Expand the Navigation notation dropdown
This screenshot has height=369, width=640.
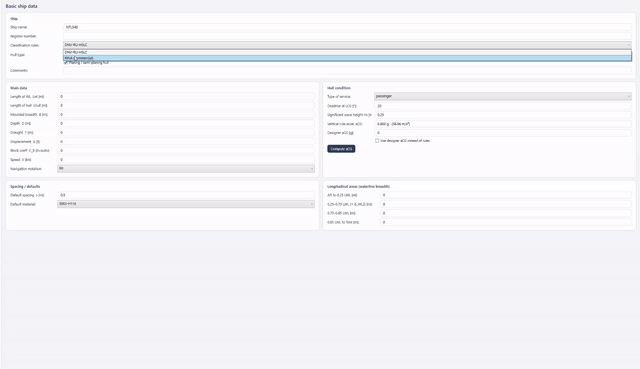[186, 169]
